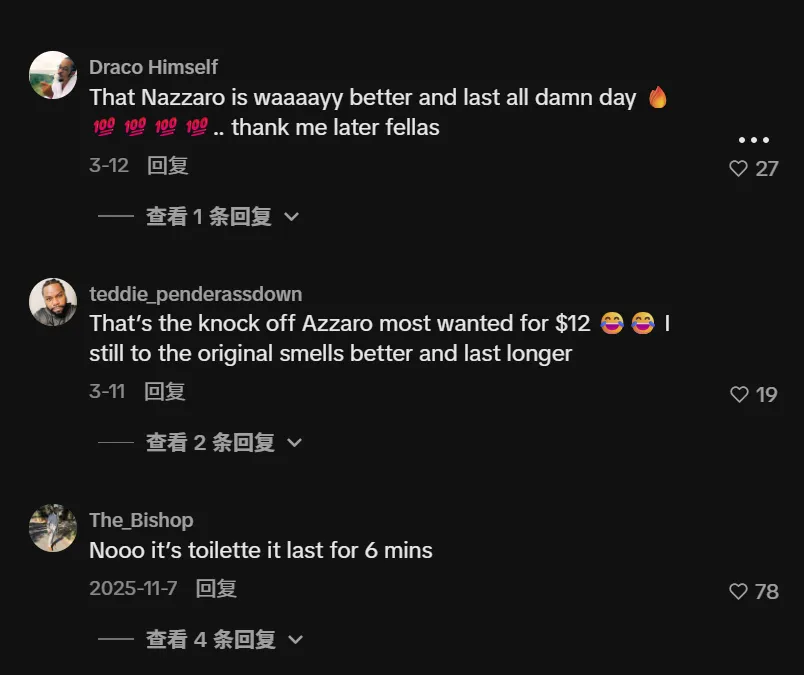This screenshot has height=675, width=804.
Task: Open the The_Bishop username link
Action: tap(141, 520)
